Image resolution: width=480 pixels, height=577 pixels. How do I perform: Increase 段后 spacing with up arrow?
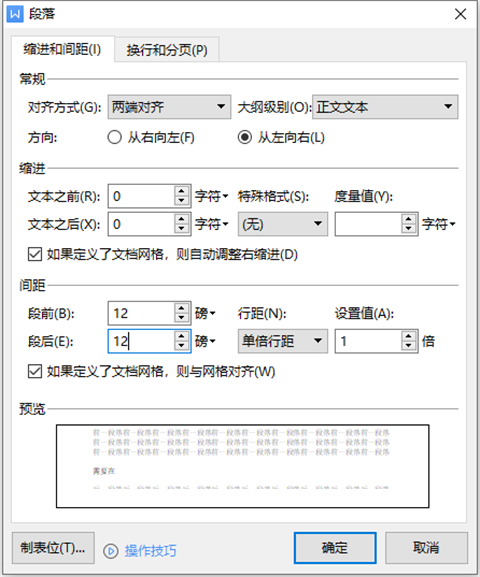(x=181, y=336)
